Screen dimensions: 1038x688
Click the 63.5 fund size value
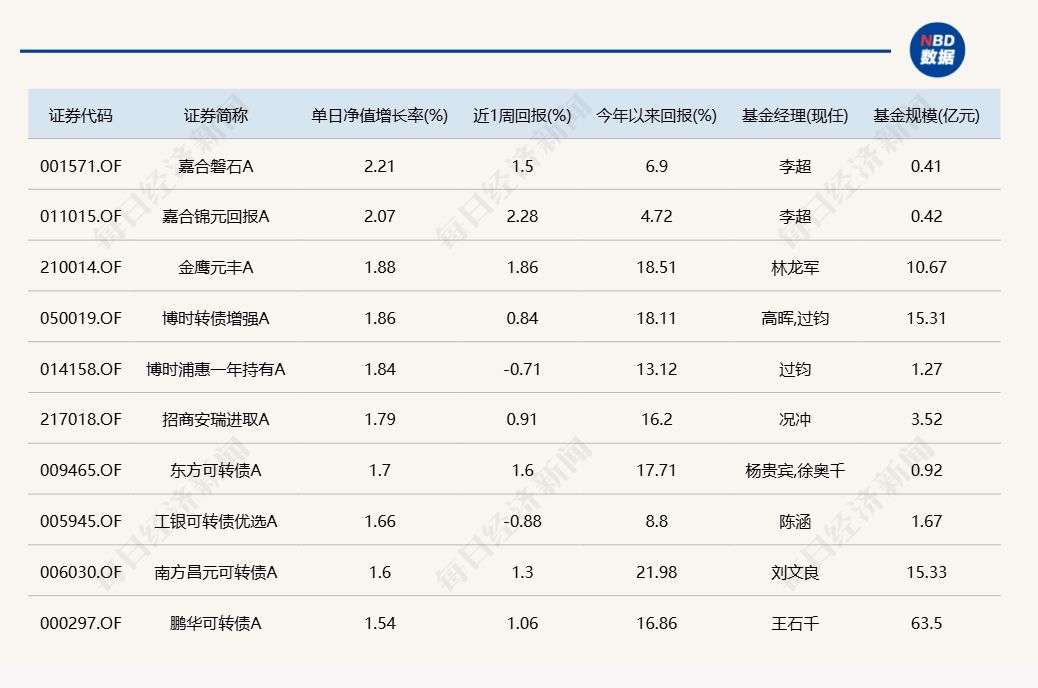point(926,623)
